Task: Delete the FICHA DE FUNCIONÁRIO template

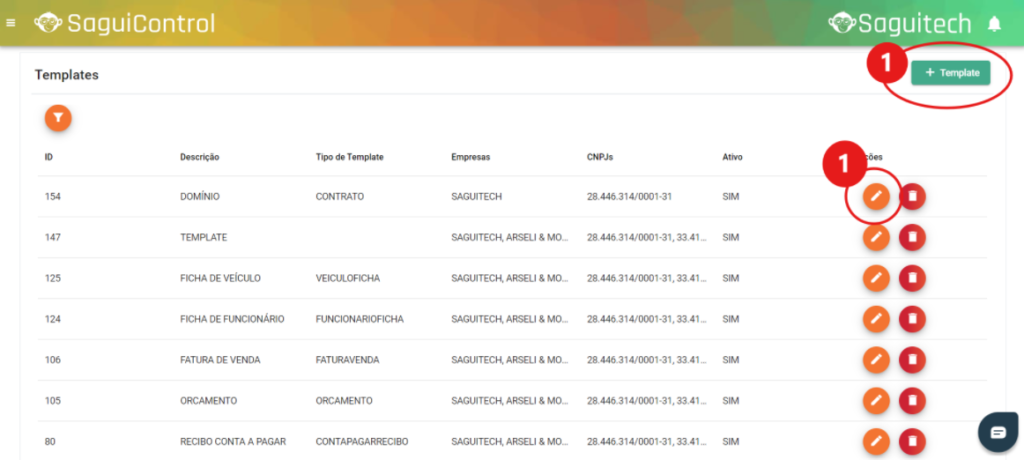Action: tap(912, 319)
